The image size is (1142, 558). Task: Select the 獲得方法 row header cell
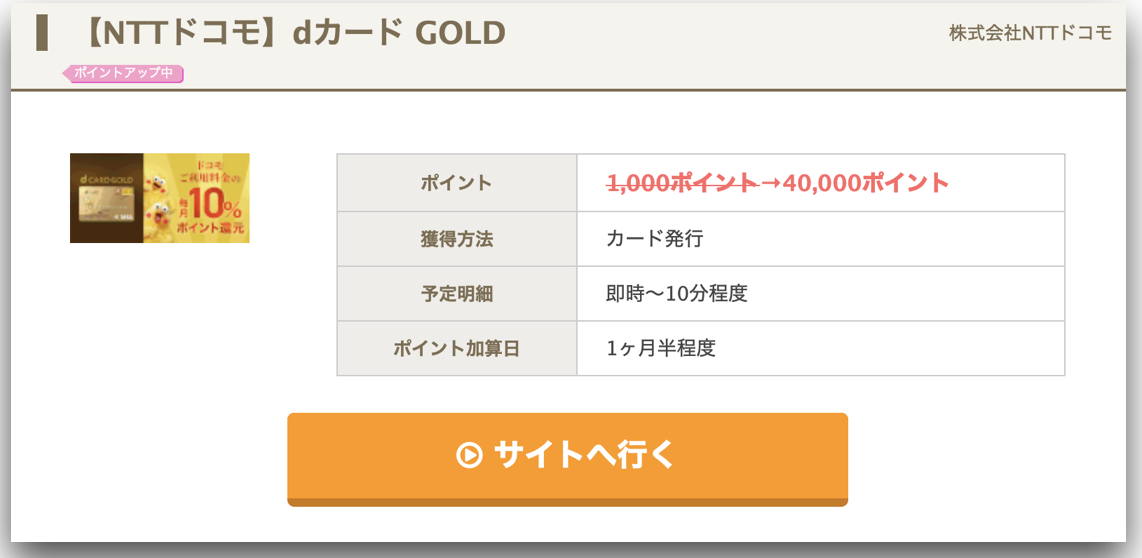(x=457, y=239)
